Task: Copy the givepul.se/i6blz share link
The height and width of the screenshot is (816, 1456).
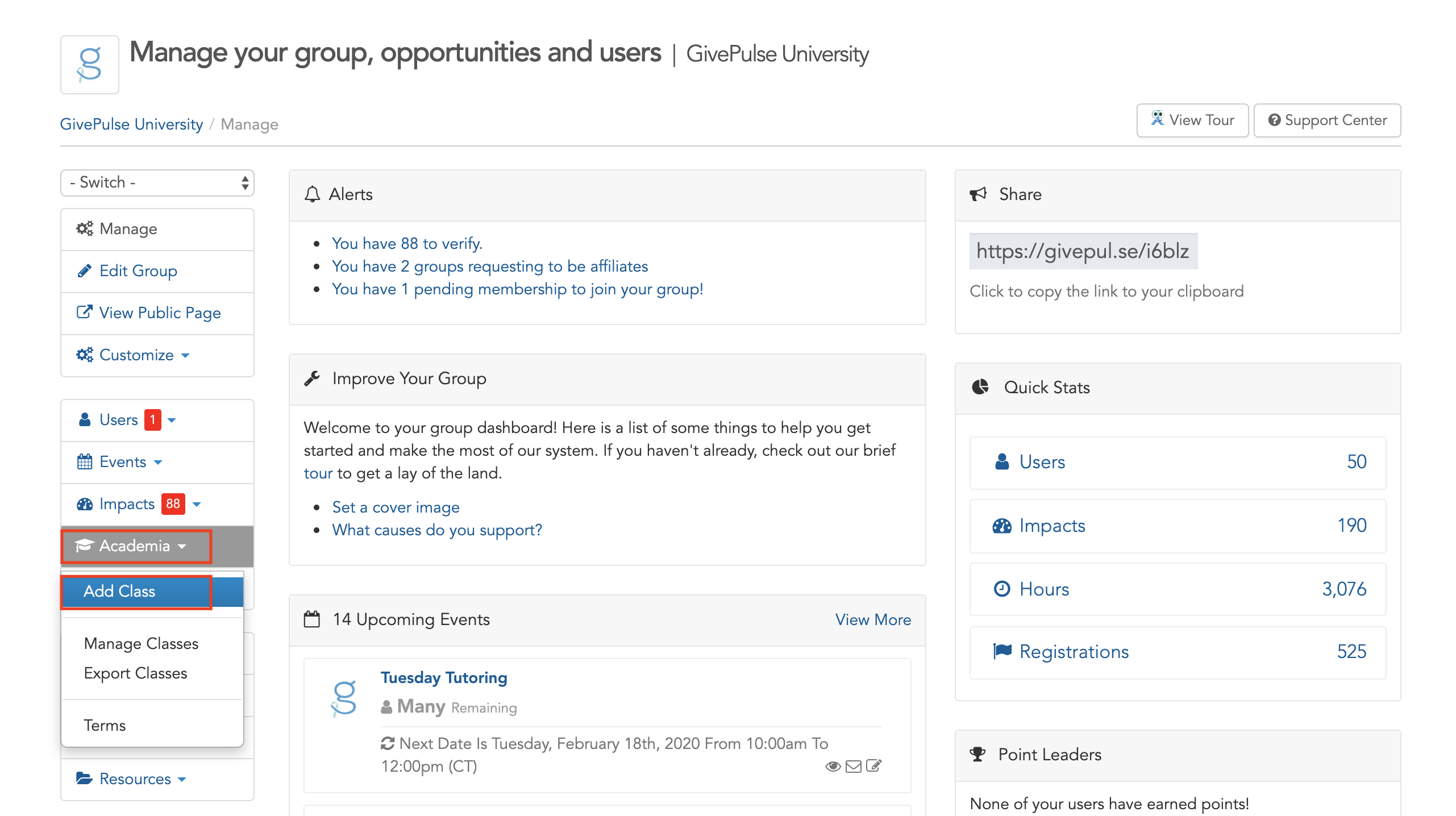Action: (x=1083, y=251)
